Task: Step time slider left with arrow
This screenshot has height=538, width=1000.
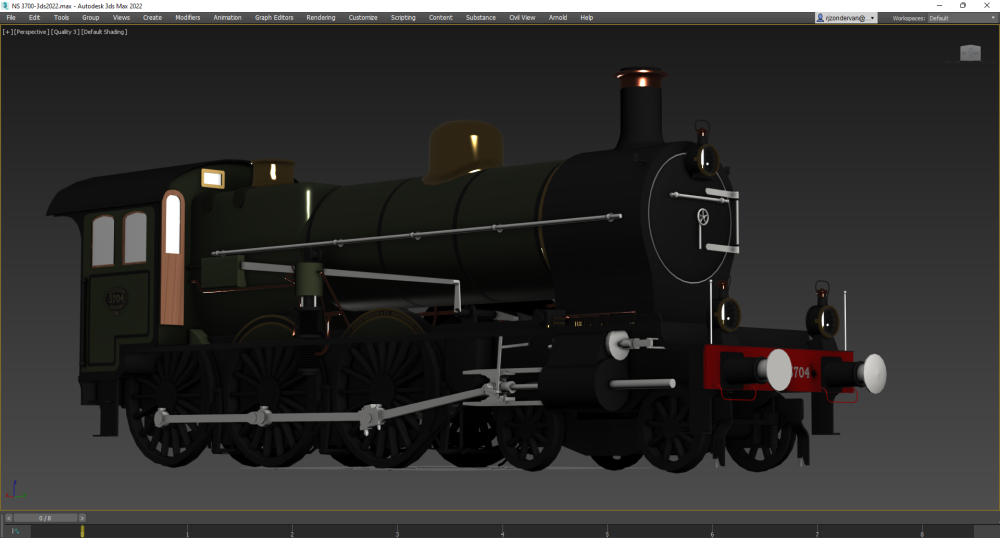Action: [x=9, y=518]
